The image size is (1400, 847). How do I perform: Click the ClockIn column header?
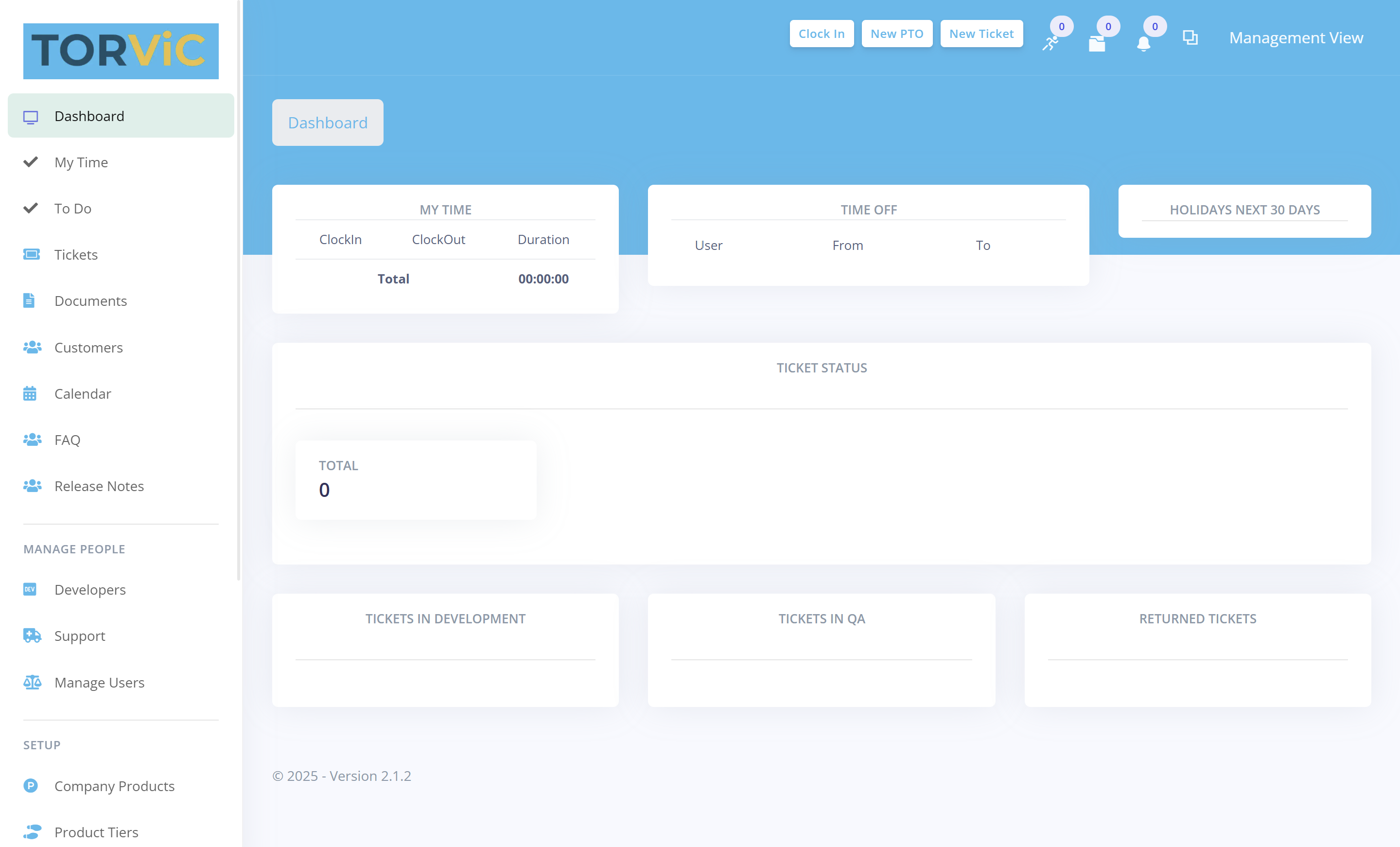pyautogui.click(x=340, y=239)
